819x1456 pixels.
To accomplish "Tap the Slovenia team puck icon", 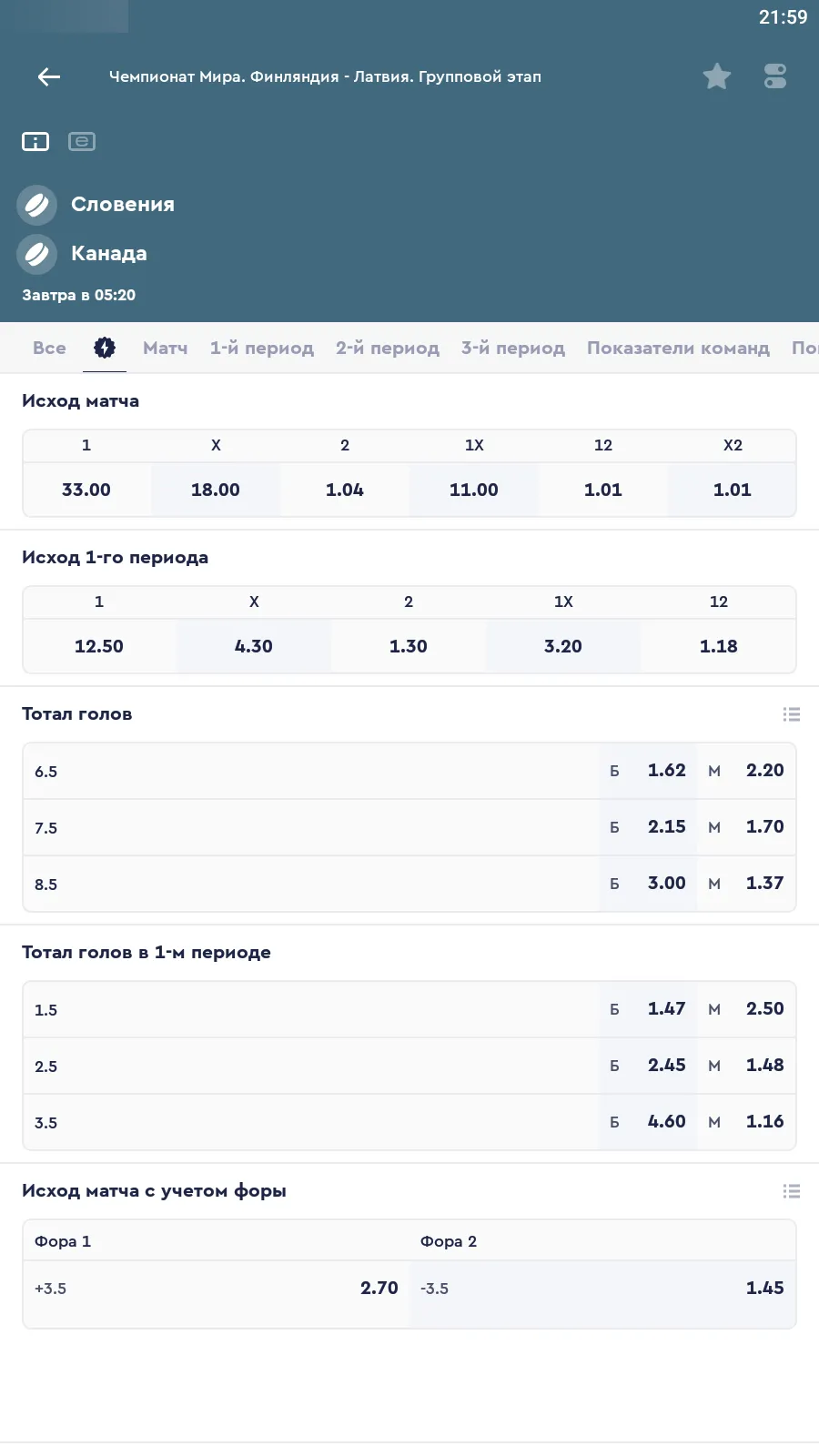I will [37, 205].
